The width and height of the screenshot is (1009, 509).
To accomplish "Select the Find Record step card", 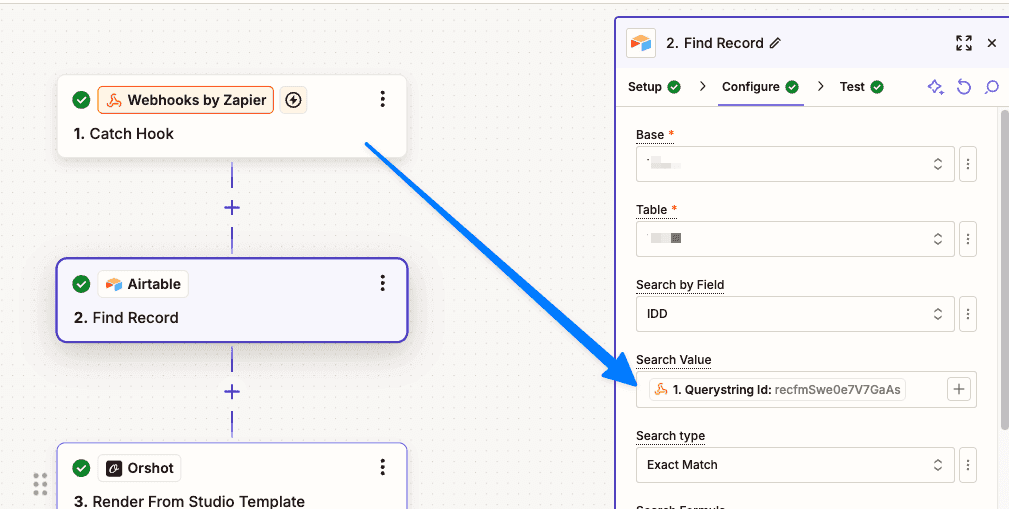I will coord(232,300).
